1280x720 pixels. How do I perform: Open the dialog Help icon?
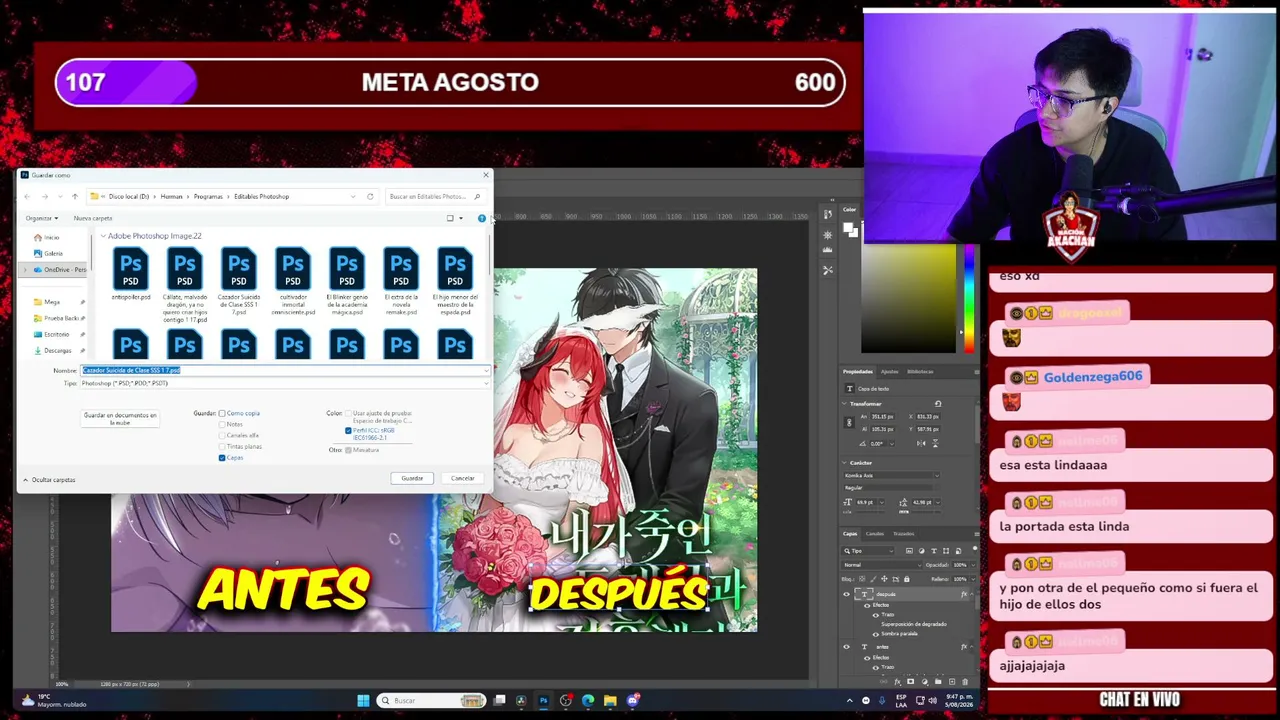pos(482,218)
